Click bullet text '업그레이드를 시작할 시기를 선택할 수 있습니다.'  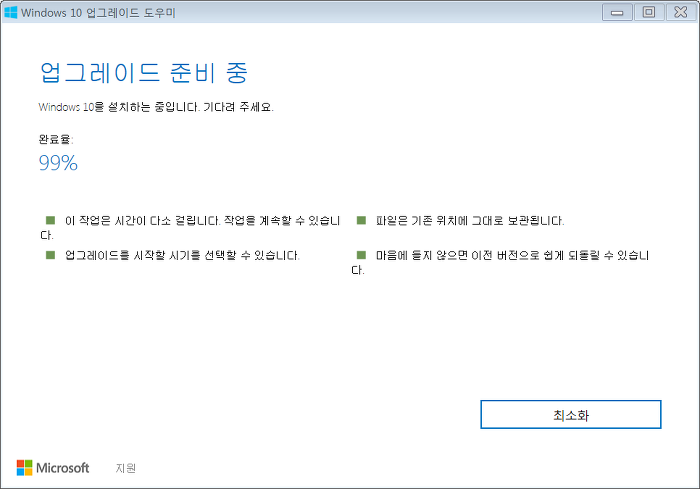pos(182,255)
